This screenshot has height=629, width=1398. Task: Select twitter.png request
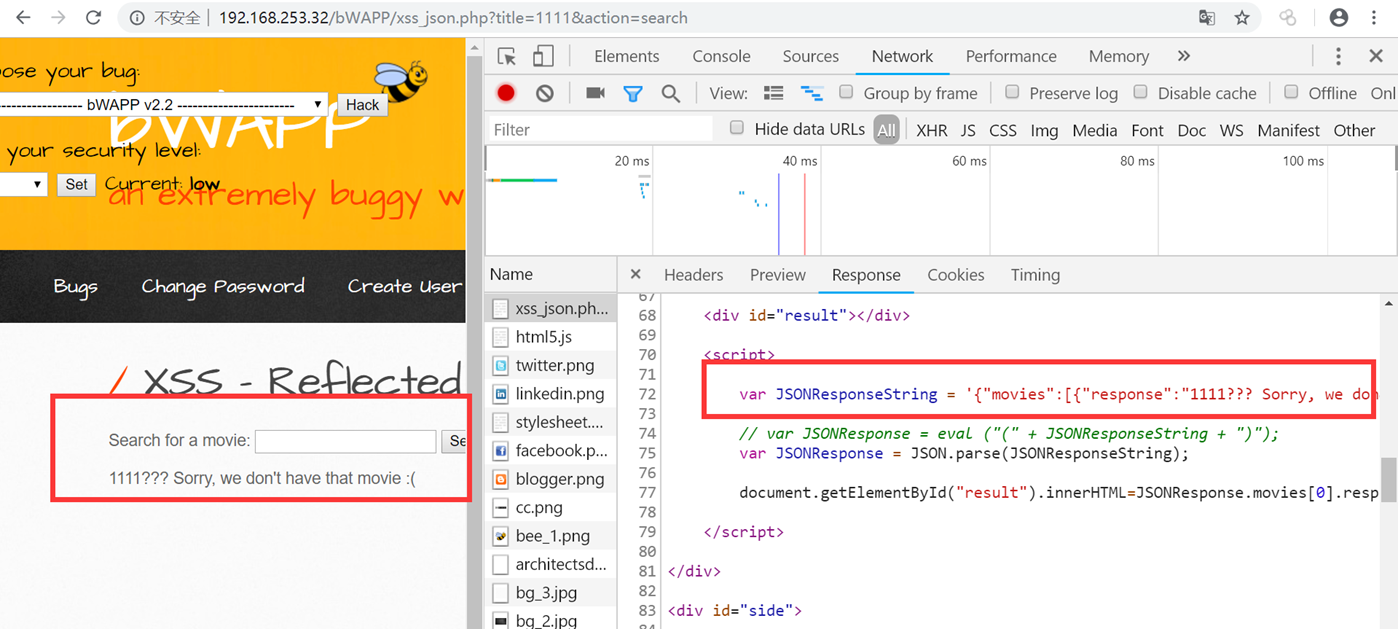click(x=551, y=365)
